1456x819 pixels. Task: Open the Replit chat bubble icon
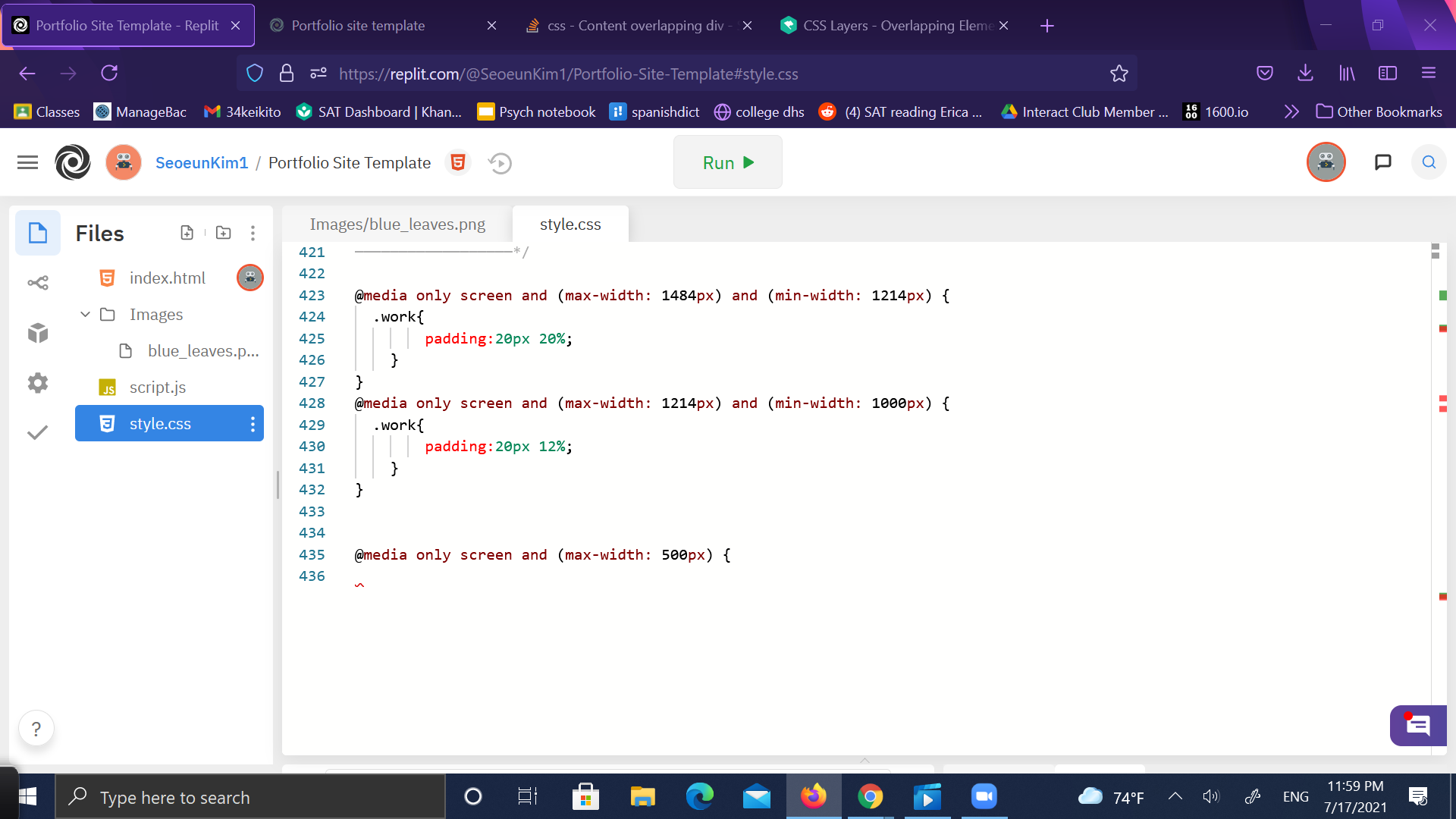pyautogui.click(x=1382, y=162)
